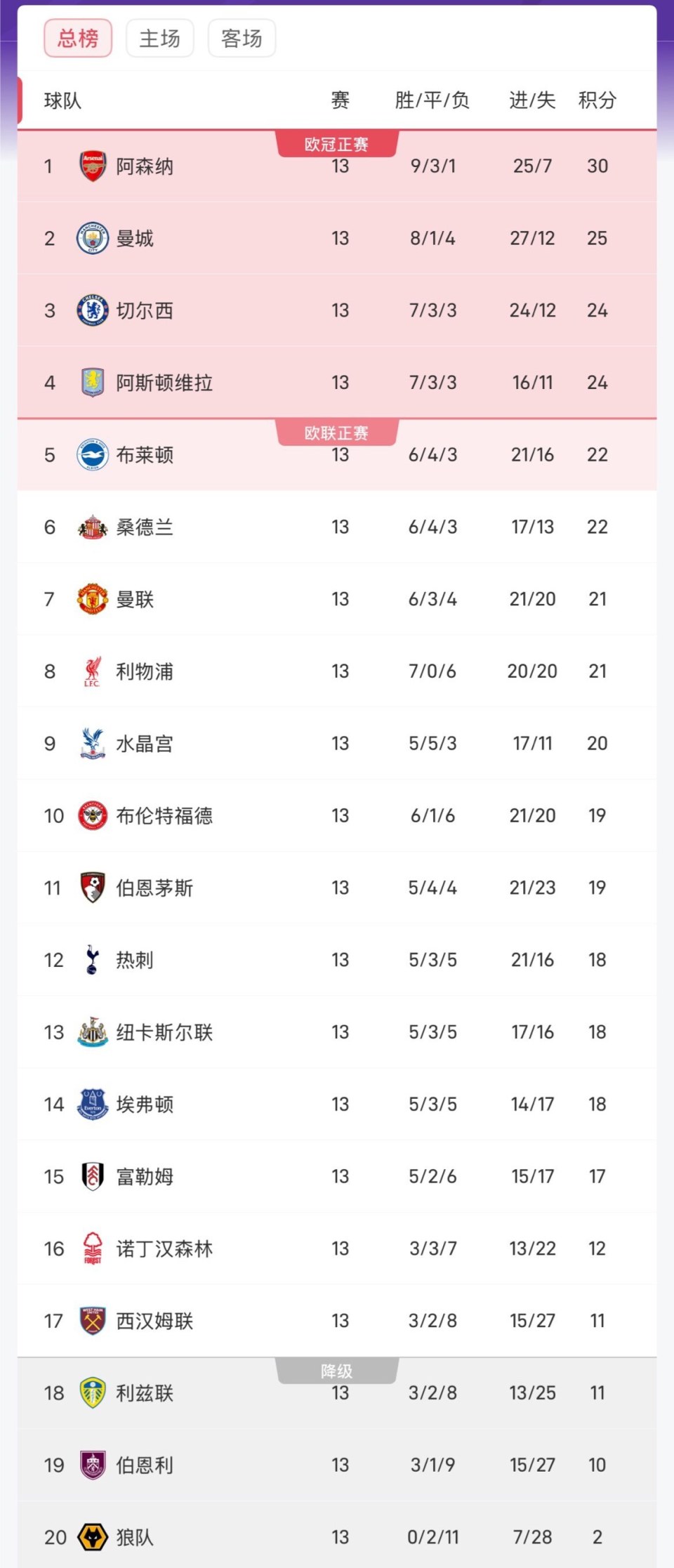This screenshot has height=1568, width=674.
Task: Open the Chelsea club badge
Action: point(93,310)
